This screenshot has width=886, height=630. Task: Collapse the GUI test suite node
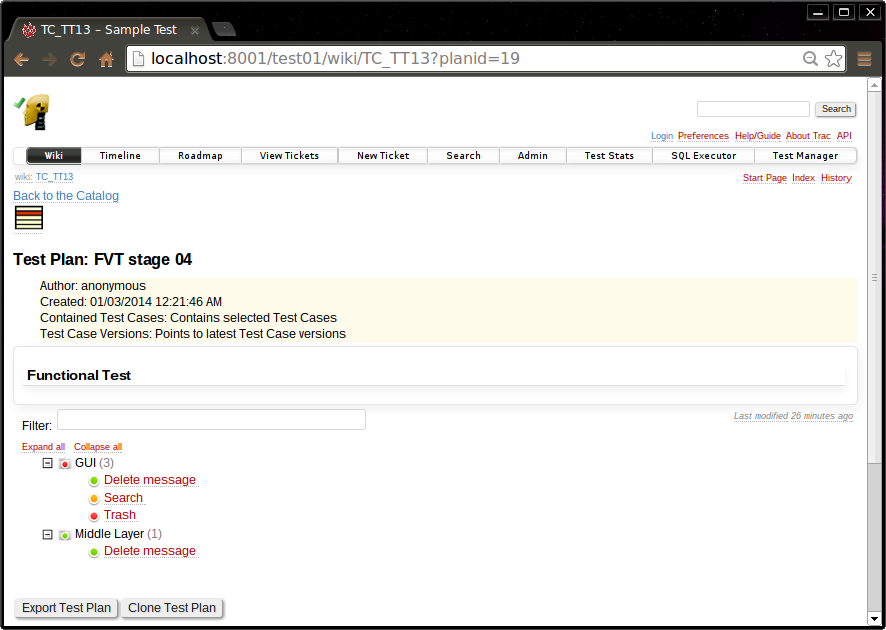[x=47, y=463]
